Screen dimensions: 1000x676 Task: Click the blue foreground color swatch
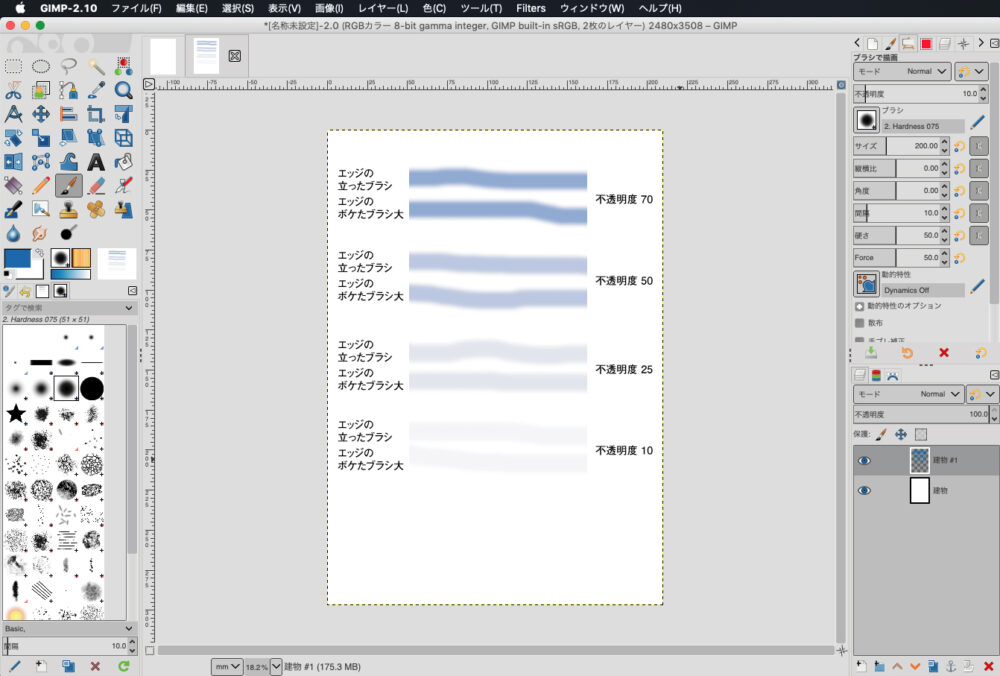[19, 259]
